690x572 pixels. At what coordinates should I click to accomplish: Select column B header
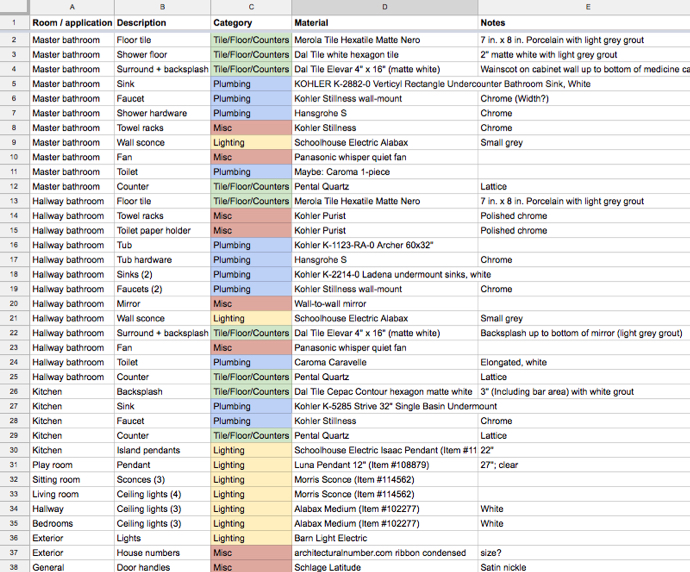[x=162, y=7]
